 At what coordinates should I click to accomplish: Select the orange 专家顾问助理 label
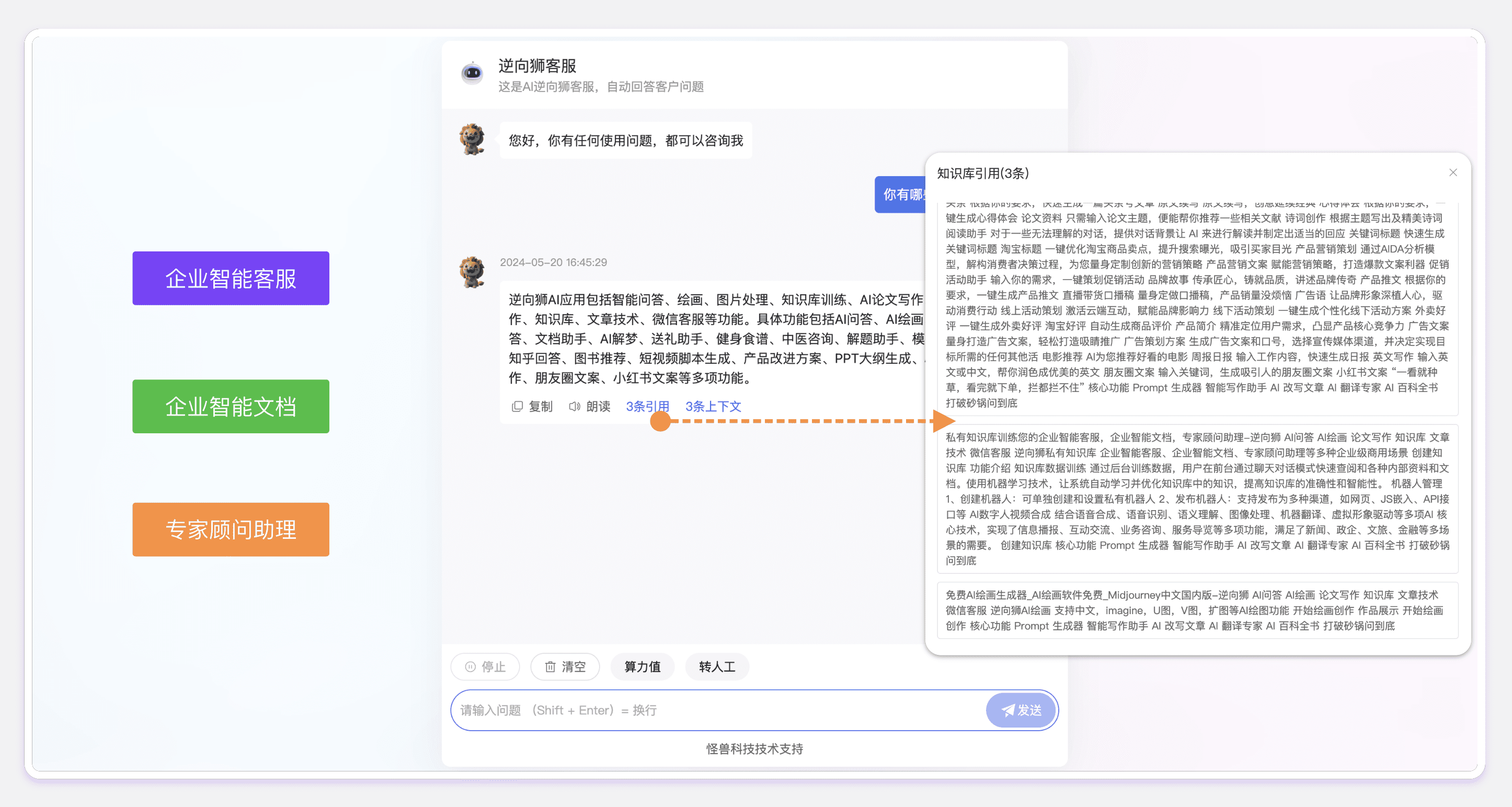(231, 529)
